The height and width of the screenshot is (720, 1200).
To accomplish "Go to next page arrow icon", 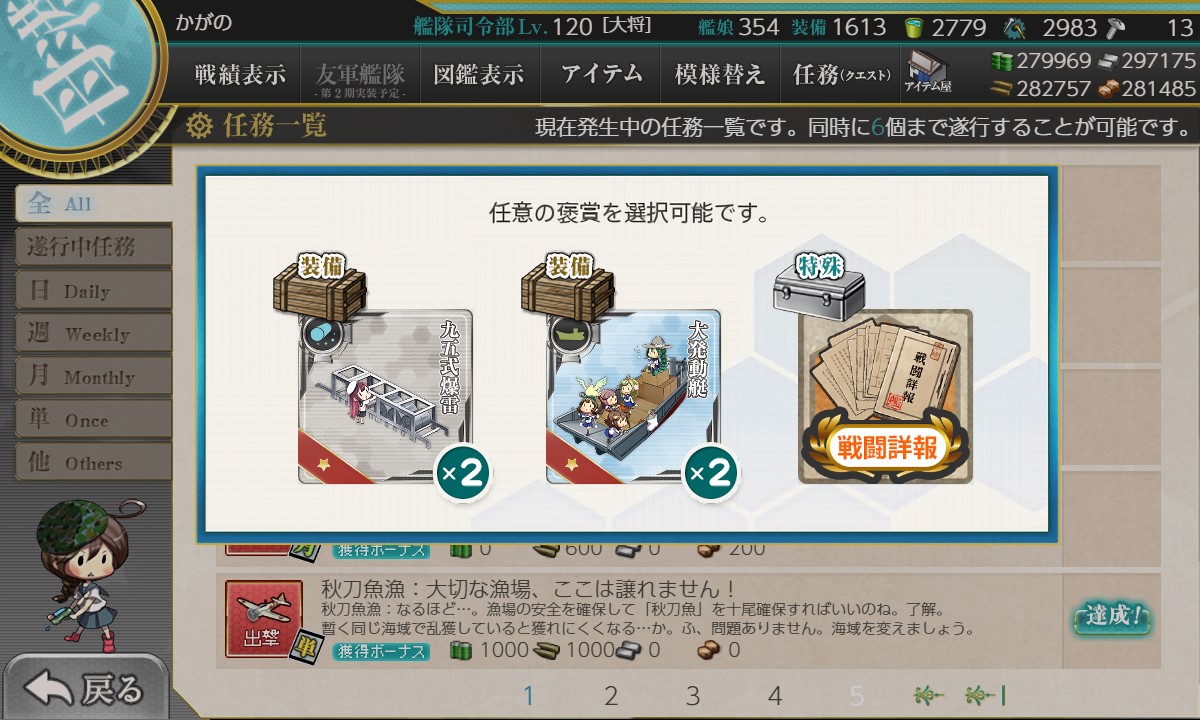I will [x=929, y=696].
